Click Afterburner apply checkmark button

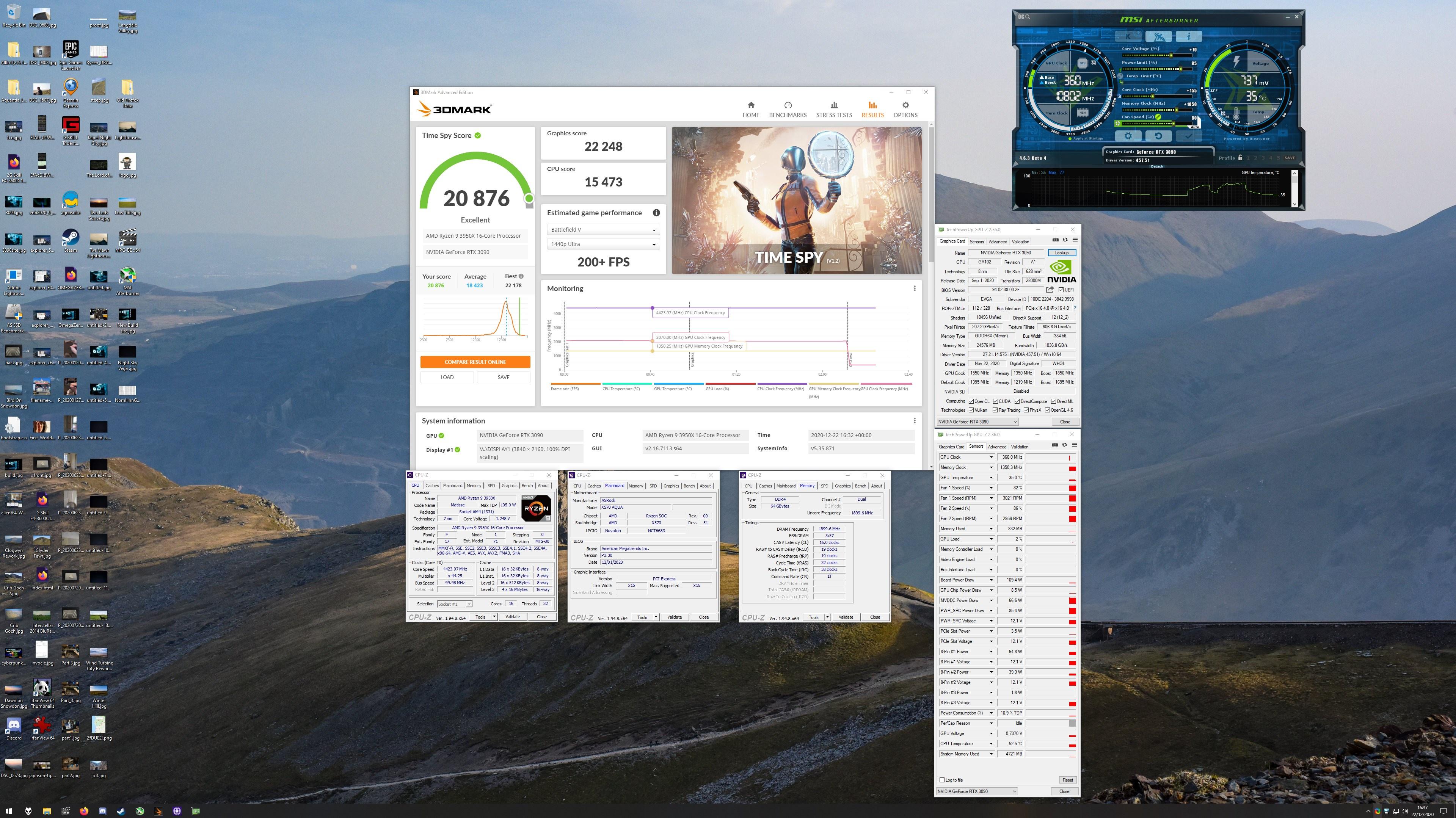tap(1189, 136)
